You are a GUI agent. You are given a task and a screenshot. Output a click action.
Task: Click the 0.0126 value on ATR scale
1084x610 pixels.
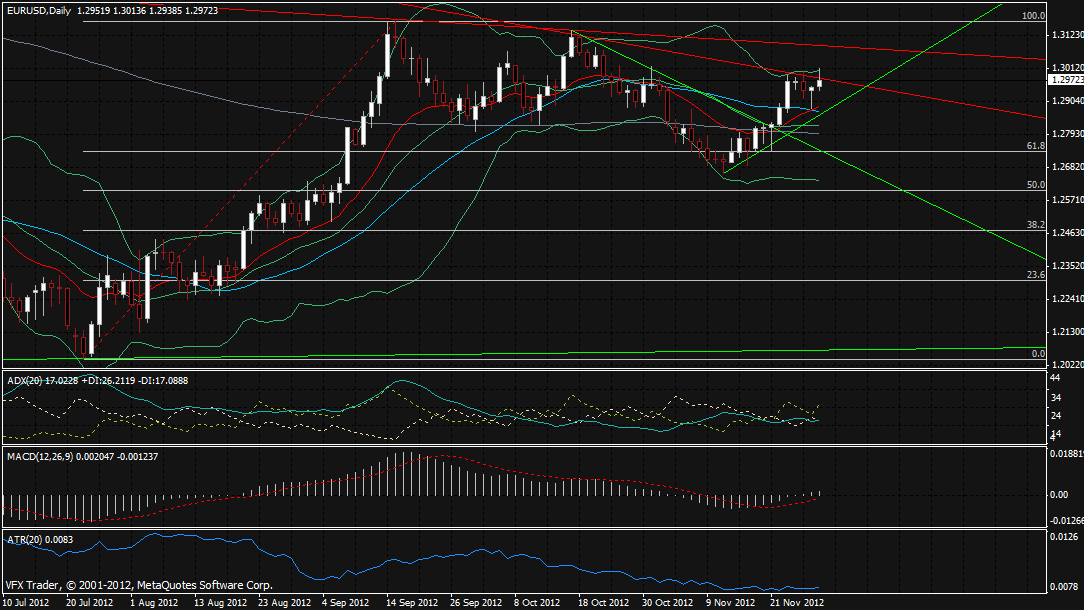coord(1062,536)
